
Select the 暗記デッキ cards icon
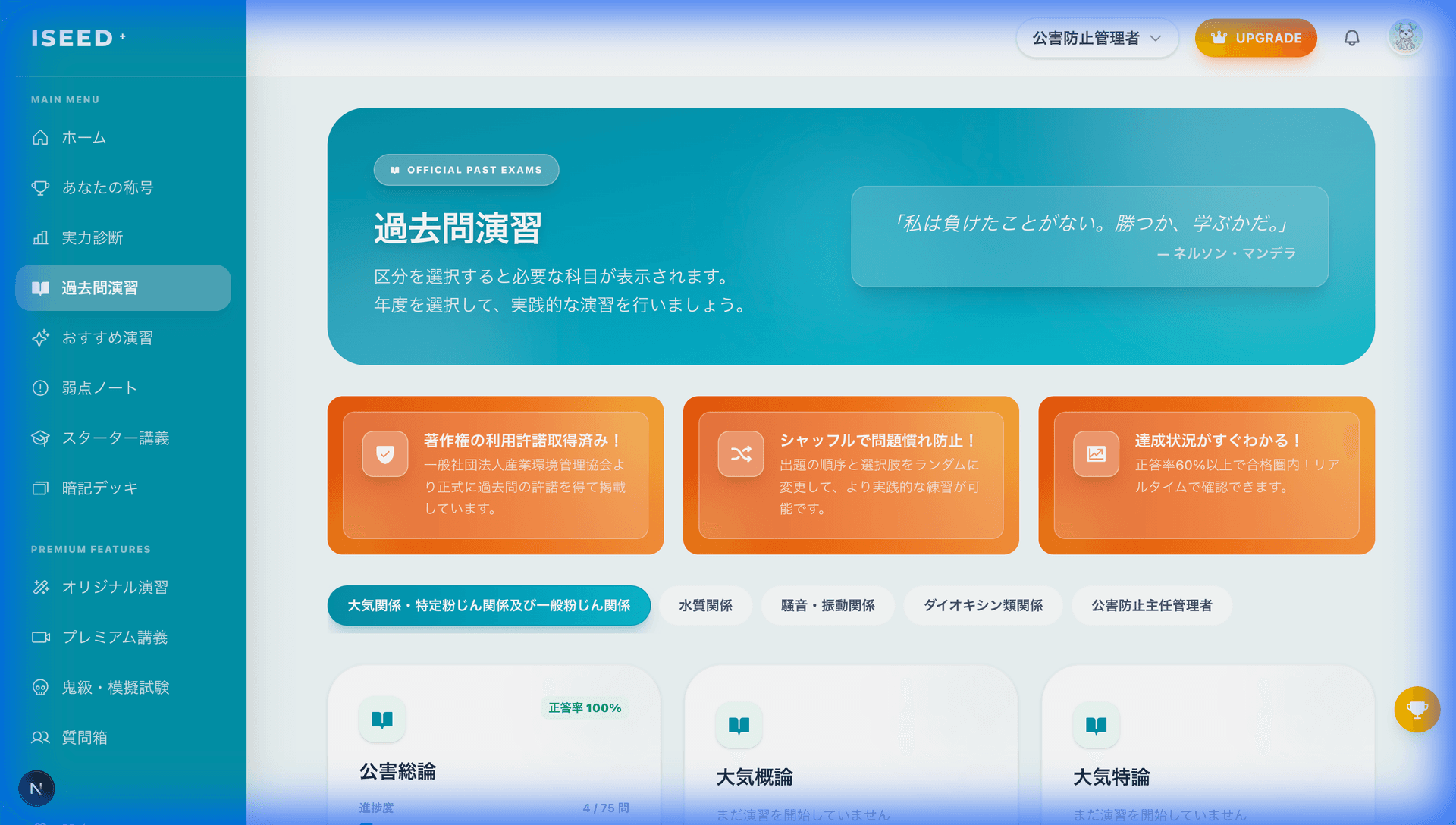pyautogui.click(x=40, y=488)
